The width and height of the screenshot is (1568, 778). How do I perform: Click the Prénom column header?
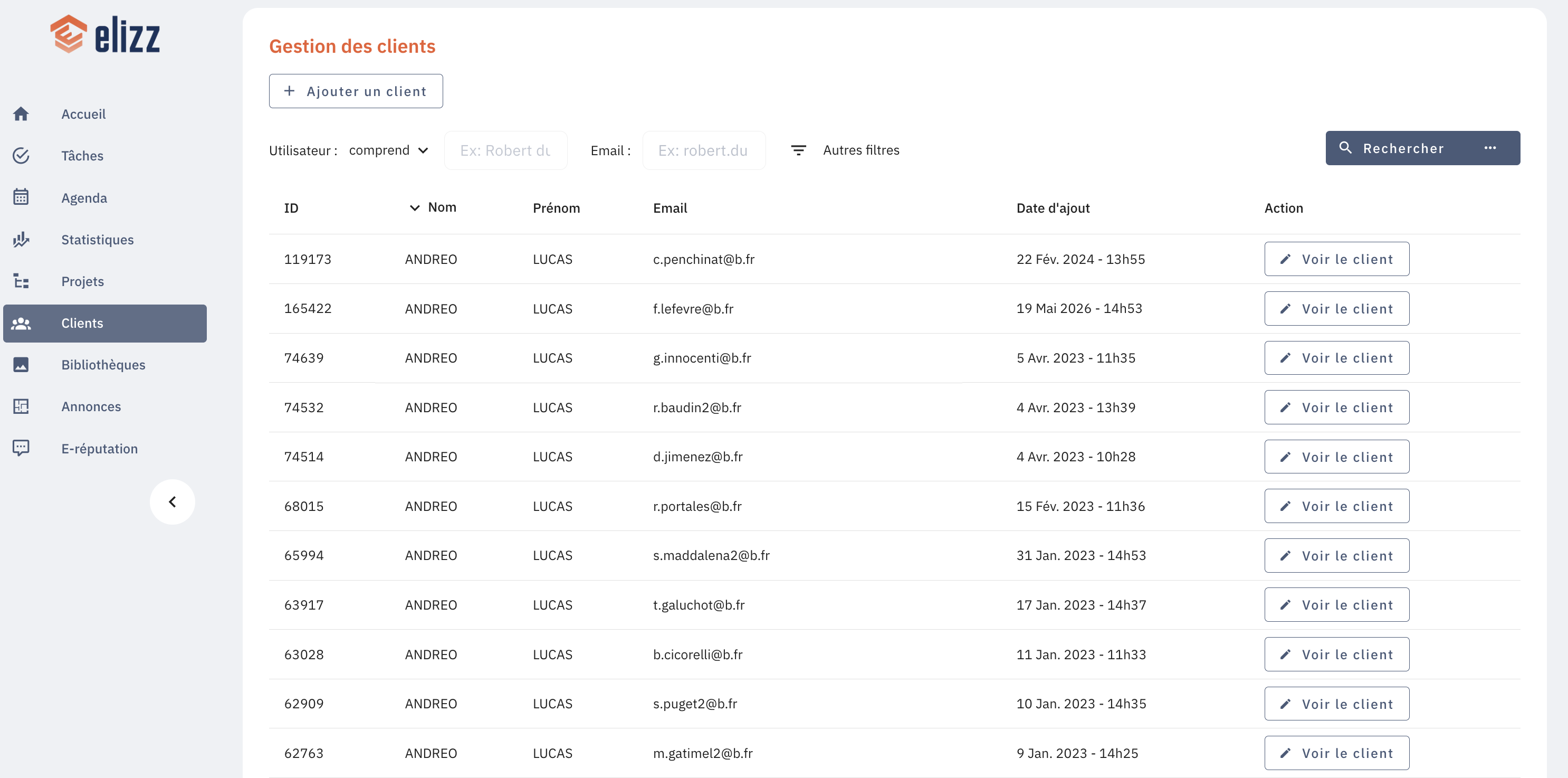click(x=557, y=208)
